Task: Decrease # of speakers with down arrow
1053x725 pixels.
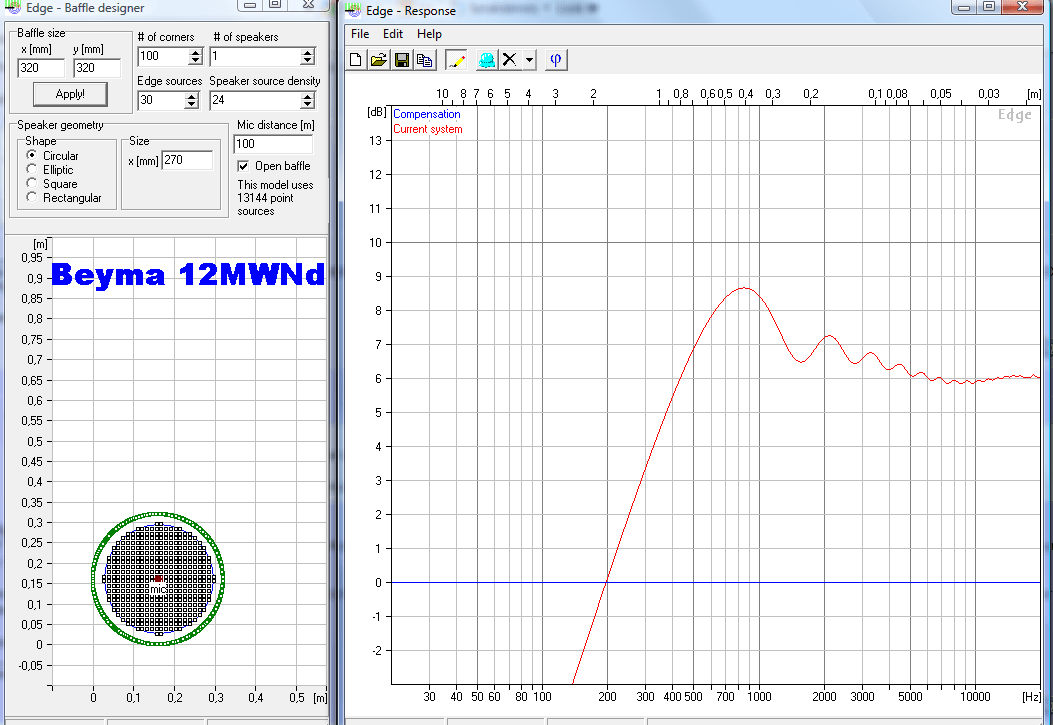Action: 308,60
